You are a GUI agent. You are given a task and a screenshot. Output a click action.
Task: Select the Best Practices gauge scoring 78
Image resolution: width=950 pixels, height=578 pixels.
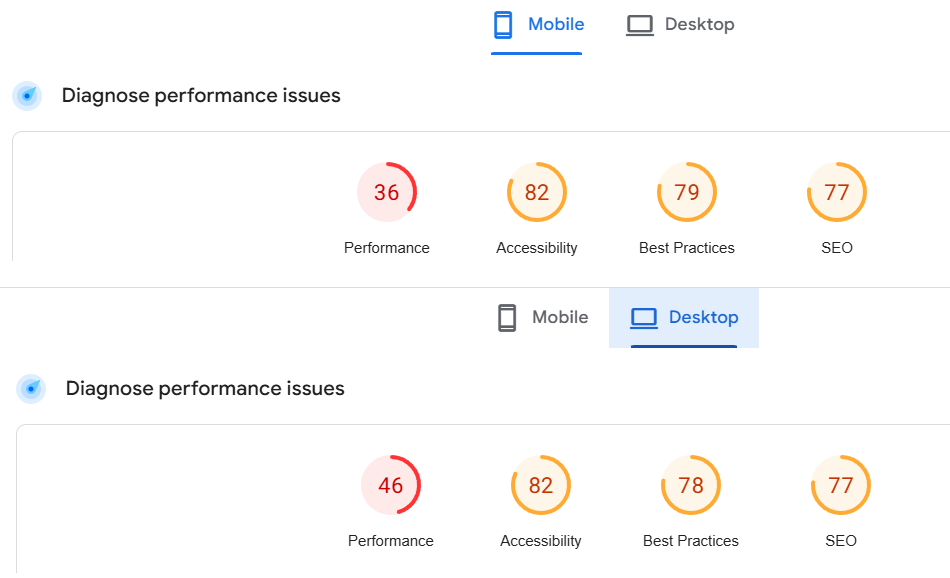(691, 485)
